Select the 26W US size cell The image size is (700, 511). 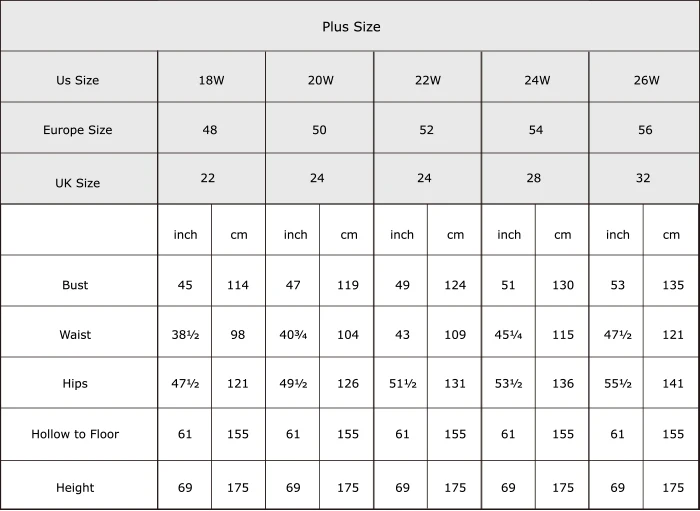[646, 80]
